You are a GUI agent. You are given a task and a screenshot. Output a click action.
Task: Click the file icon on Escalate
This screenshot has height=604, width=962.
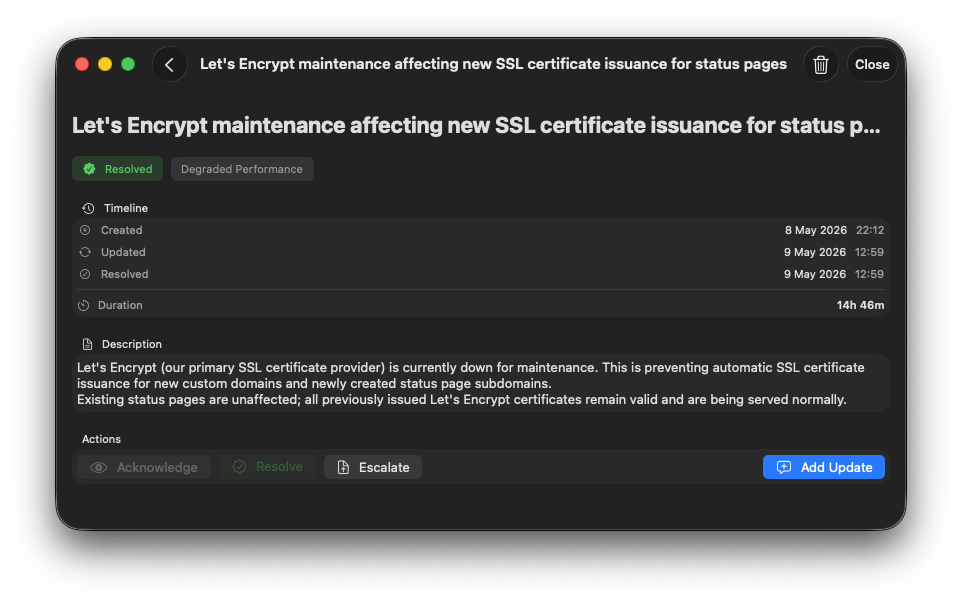(344, 468)
